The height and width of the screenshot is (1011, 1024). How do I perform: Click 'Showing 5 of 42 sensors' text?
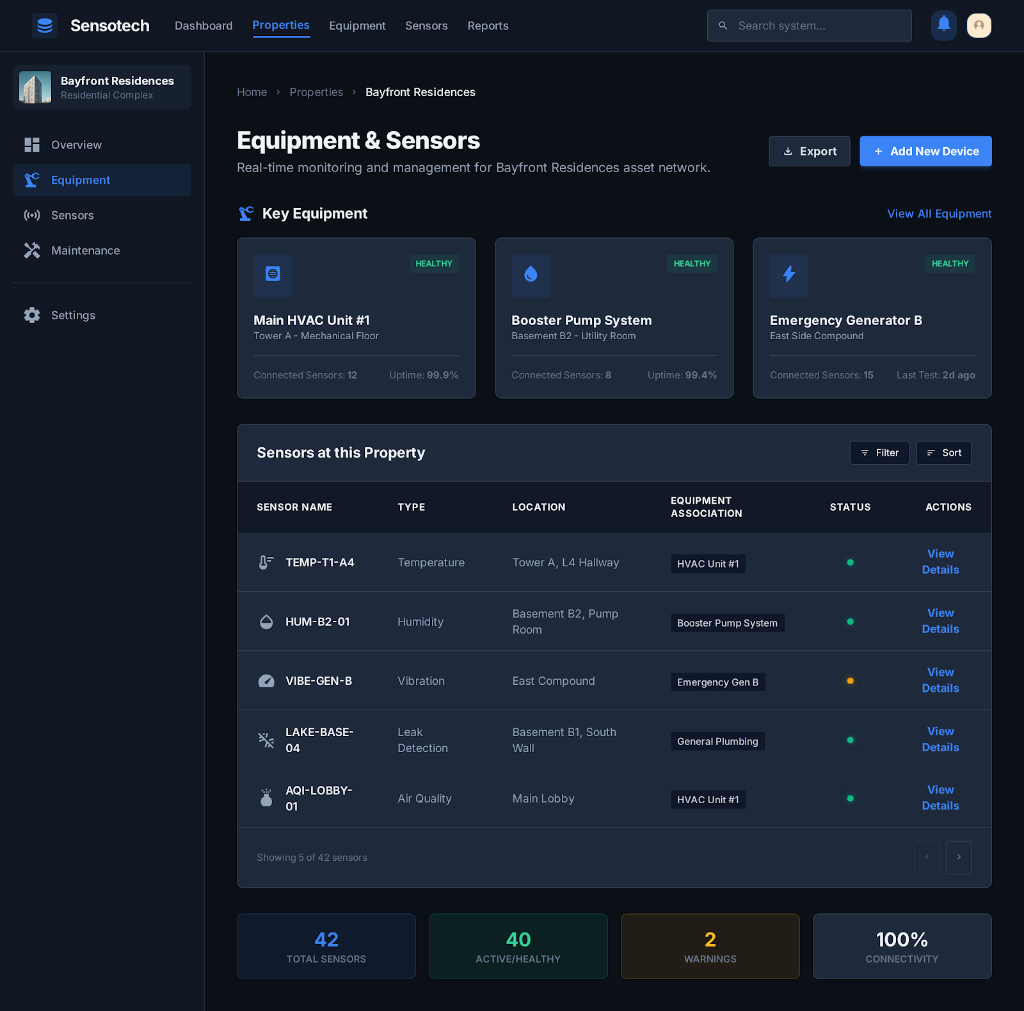pyautogui.click(x=312, y=858)
